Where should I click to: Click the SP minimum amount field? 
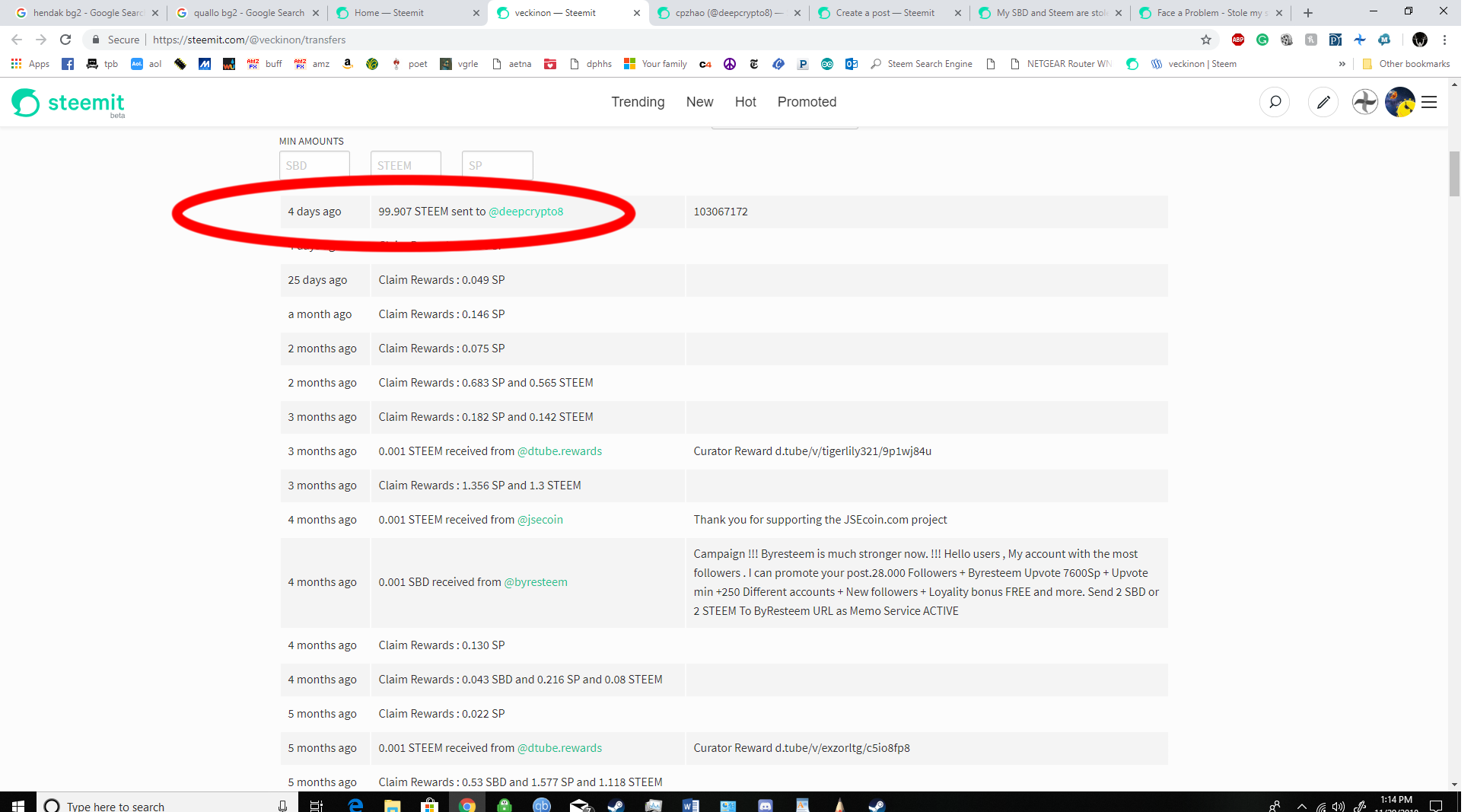pos(497,165)
